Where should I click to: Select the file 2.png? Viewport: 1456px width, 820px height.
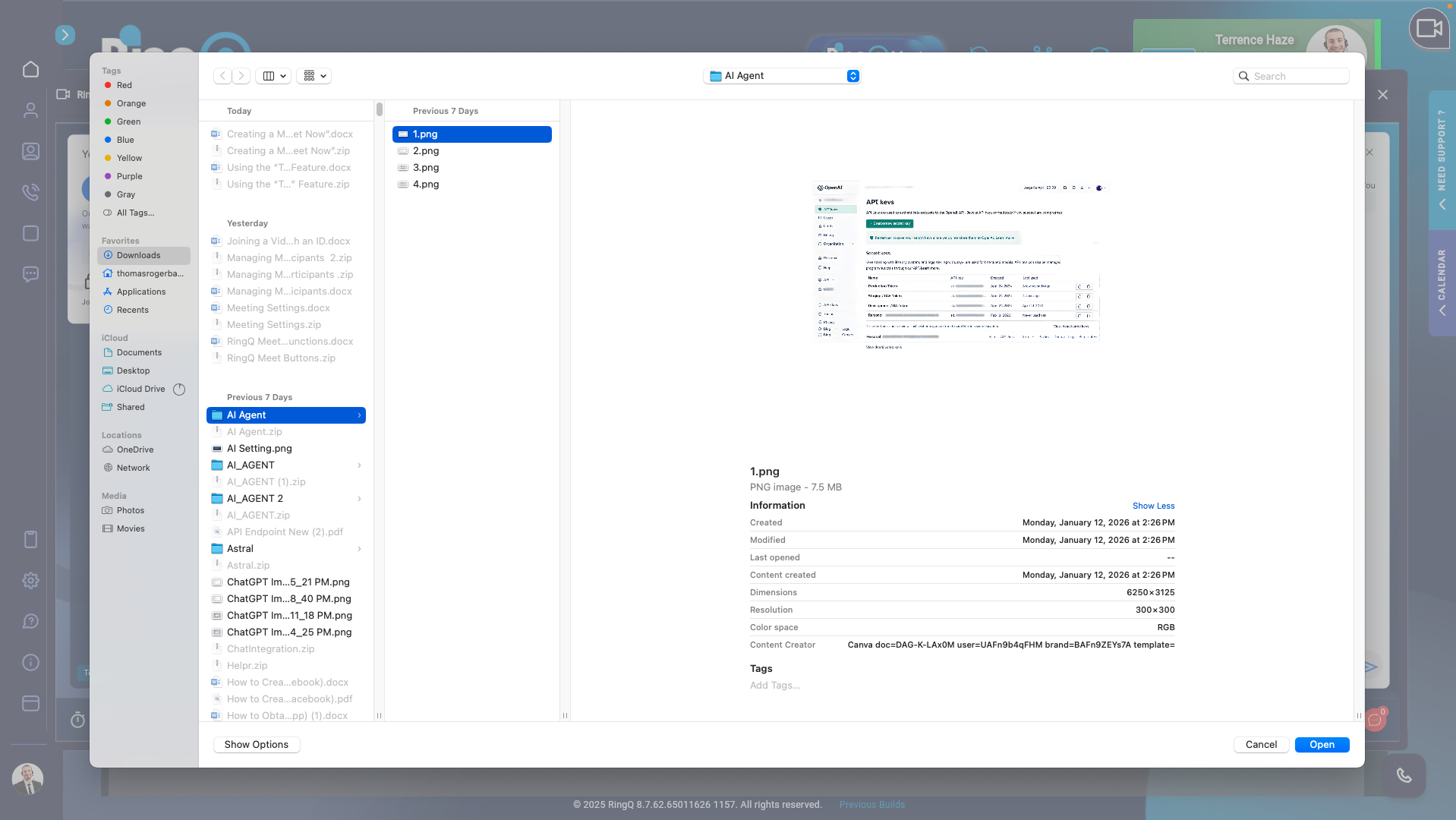point(427,150)
